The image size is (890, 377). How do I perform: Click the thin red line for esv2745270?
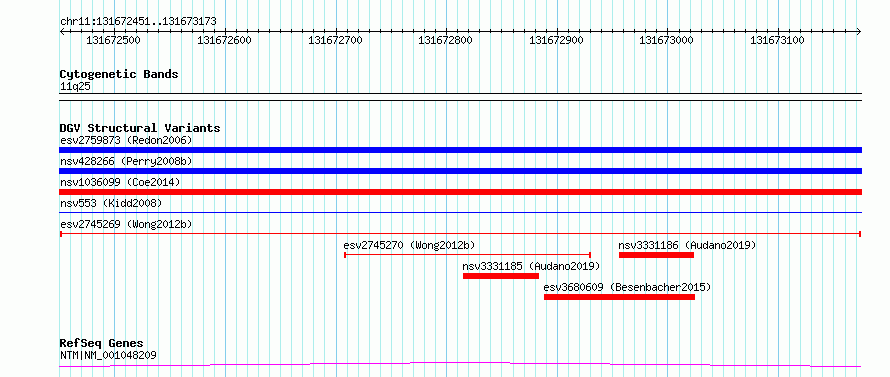(x=468, y=254)
